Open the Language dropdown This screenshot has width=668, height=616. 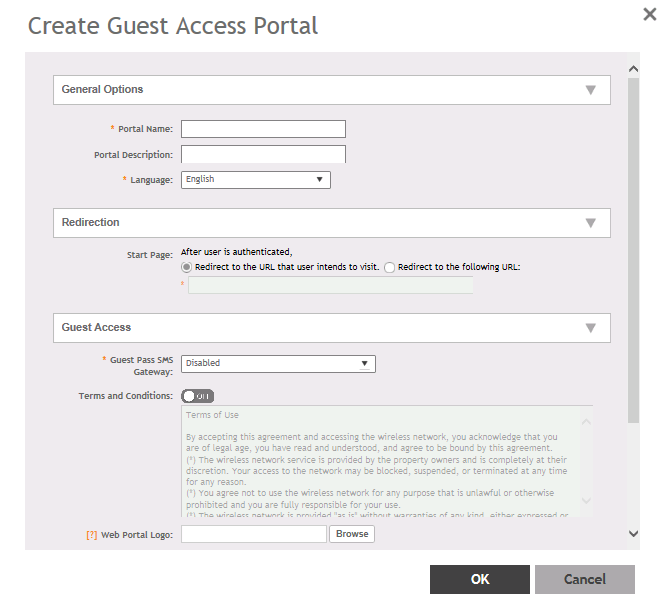(x=255, y=180)
